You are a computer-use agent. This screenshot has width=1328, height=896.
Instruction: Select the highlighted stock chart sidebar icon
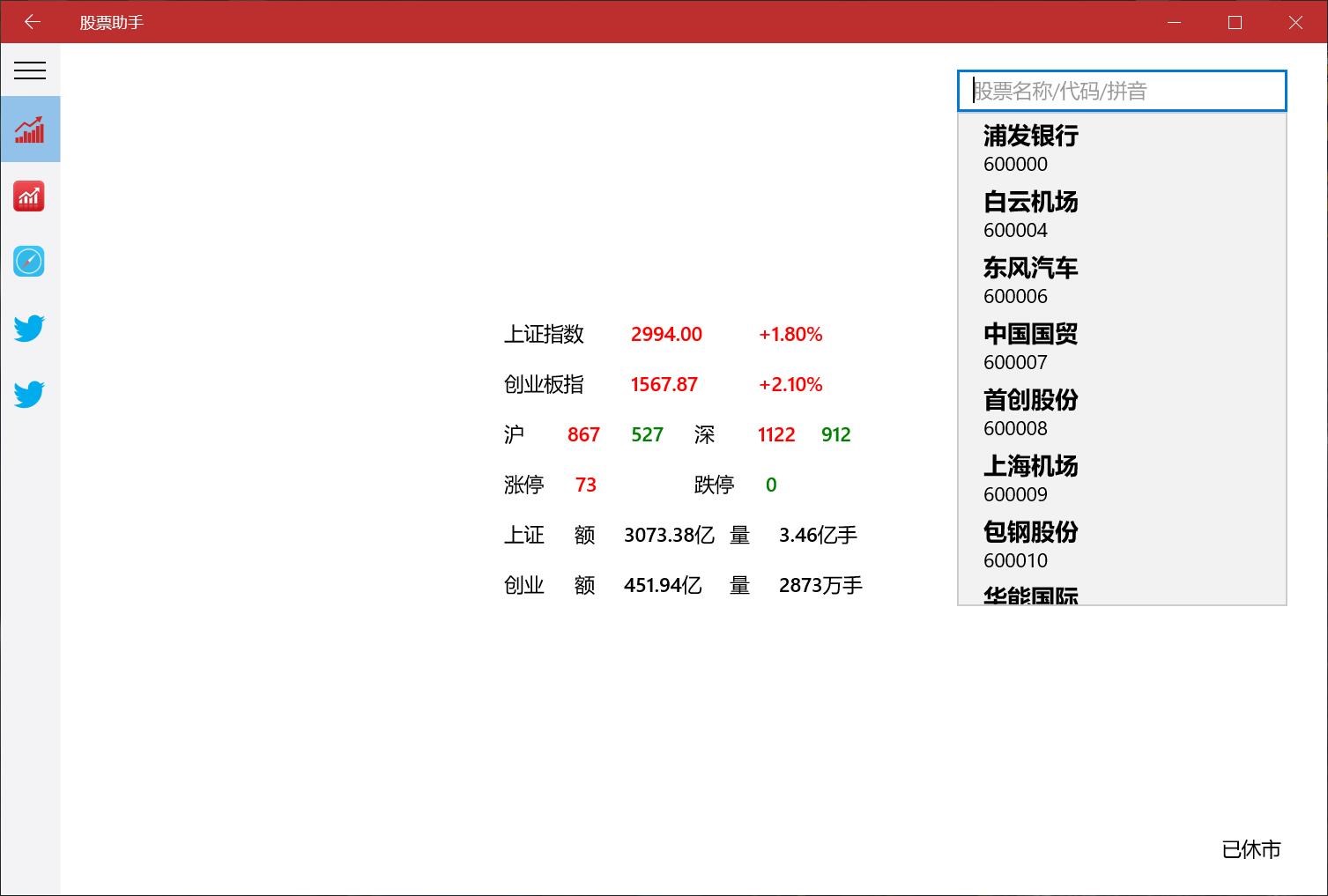point(30,129)
